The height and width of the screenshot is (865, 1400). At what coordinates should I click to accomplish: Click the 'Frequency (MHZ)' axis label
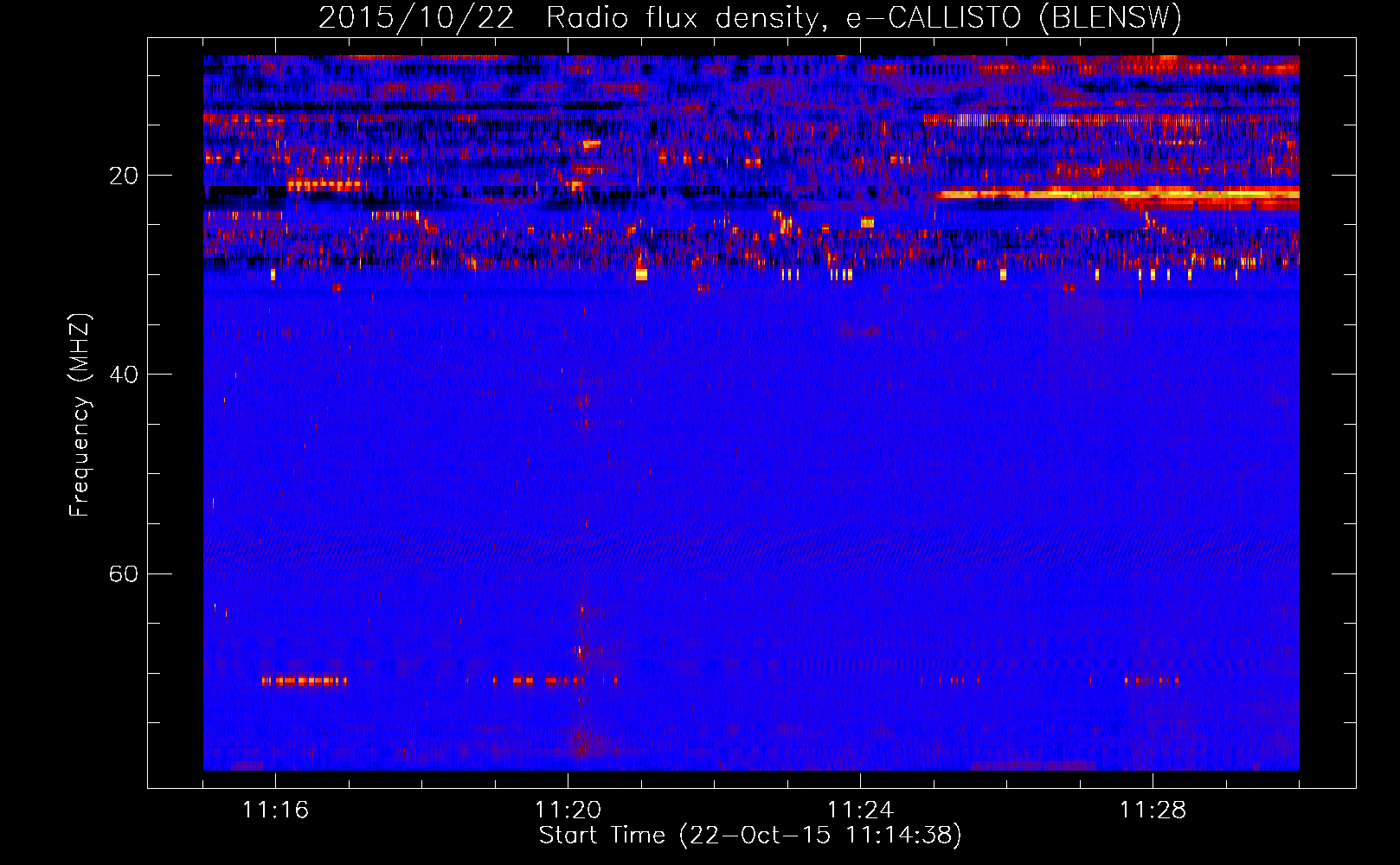(x=80, y=415)
